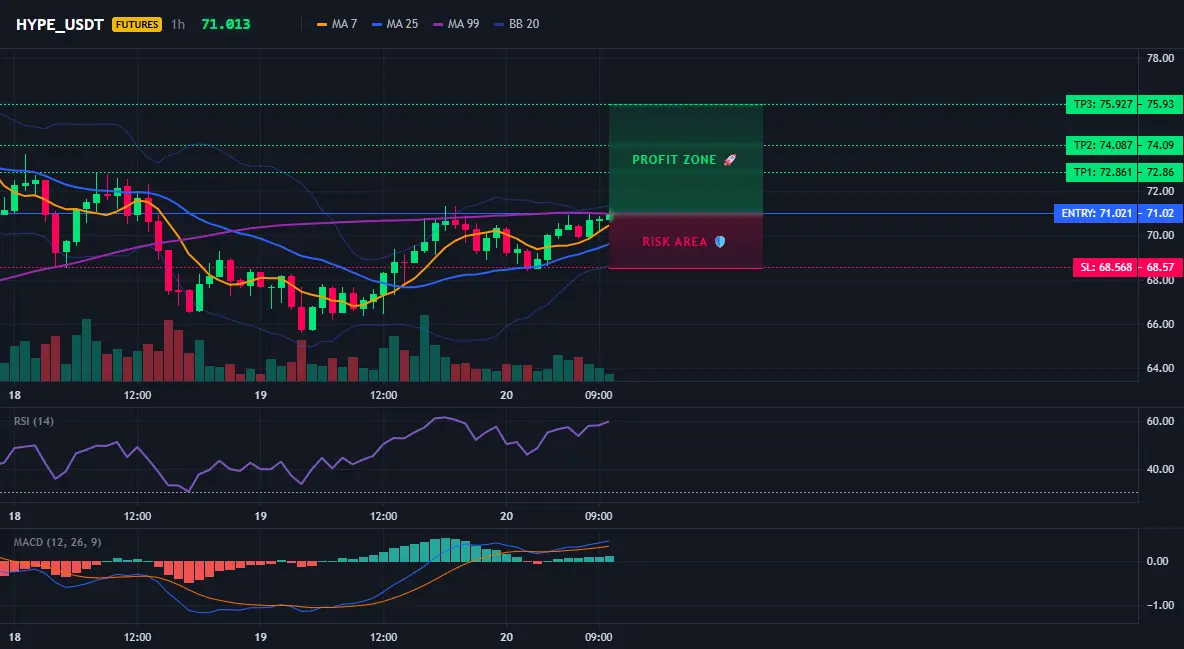The width and height of the screenshot is (1184, 649).
Task: Click date 19 on main chart time axis
Action: point(261,395)
